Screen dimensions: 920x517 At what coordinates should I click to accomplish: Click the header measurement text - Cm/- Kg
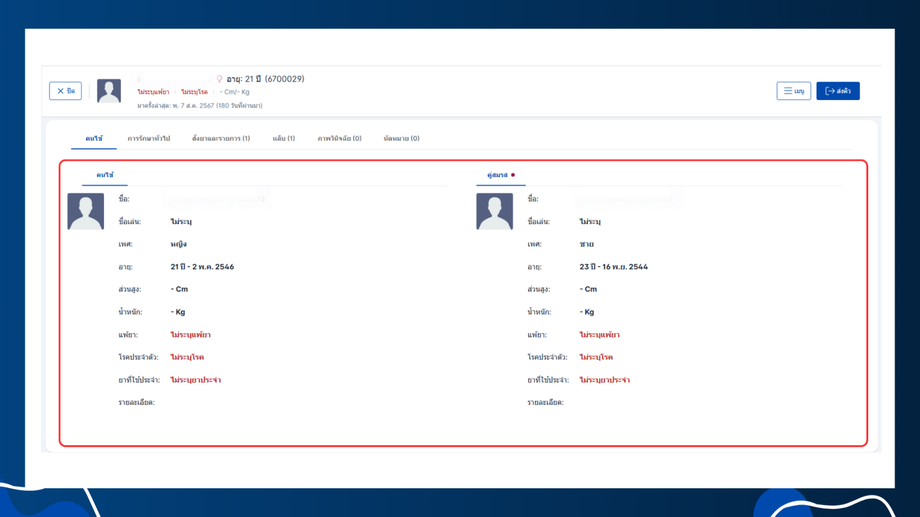(234, 92)
